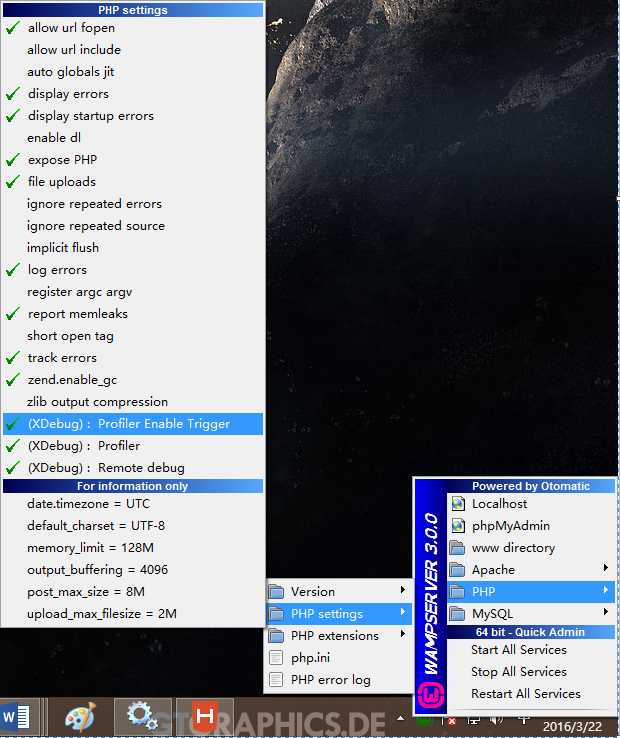Screen dimensions: 620x738
Task: Select output_buffering = 4096 entry
Action: (x=133, y=570)
